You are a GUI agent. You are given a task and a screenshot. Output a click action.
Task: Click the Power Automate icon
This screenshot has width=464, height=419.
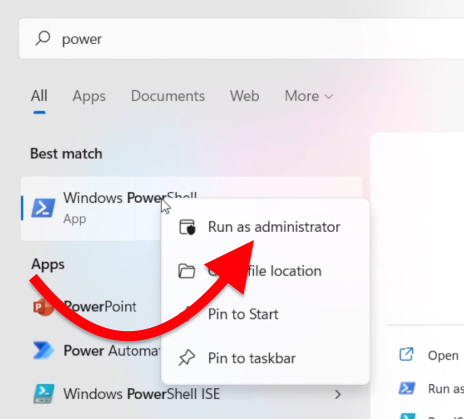coord(44,350)
